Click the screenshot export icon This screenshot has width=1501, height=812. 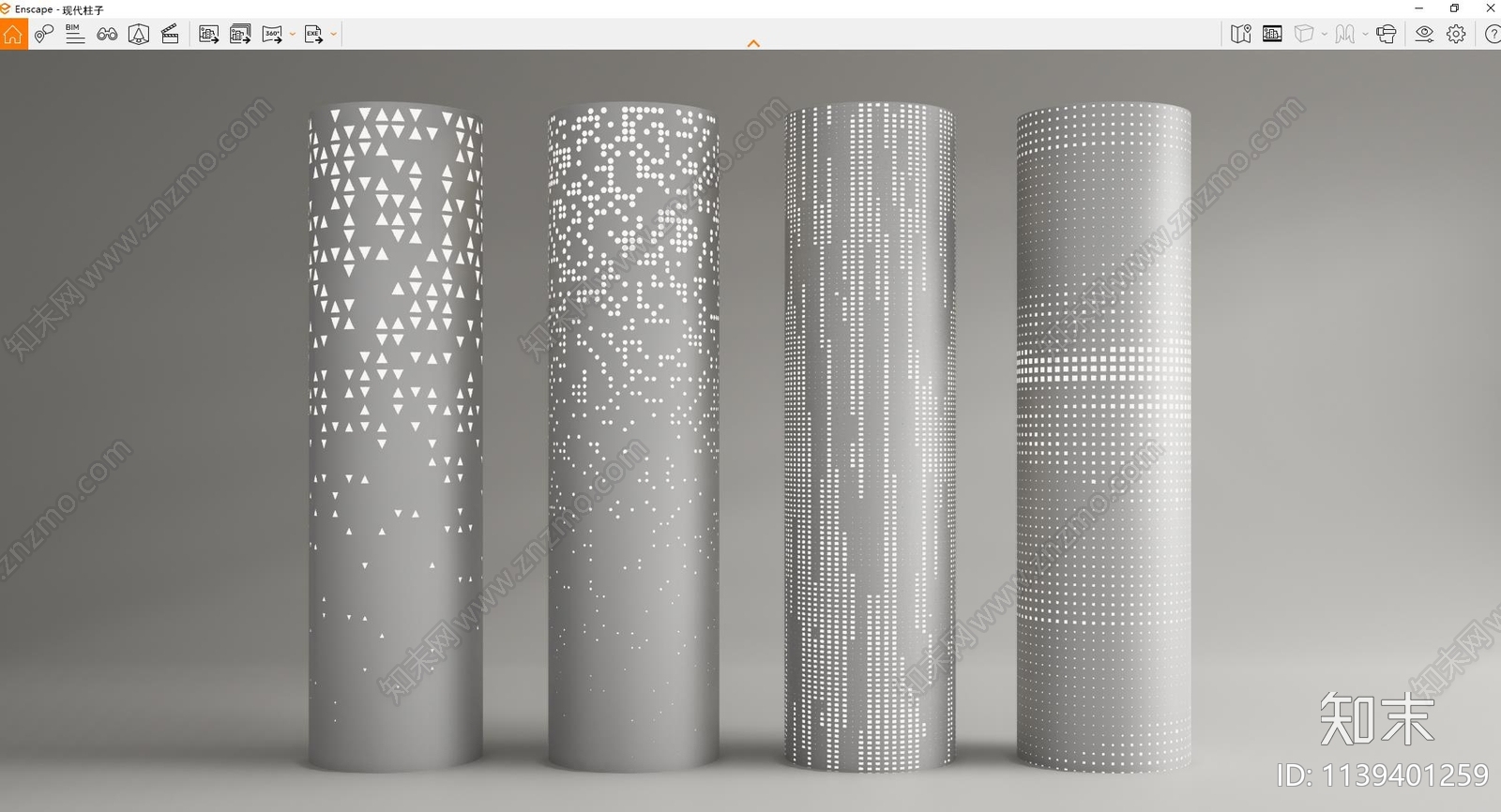click(208, 35)
